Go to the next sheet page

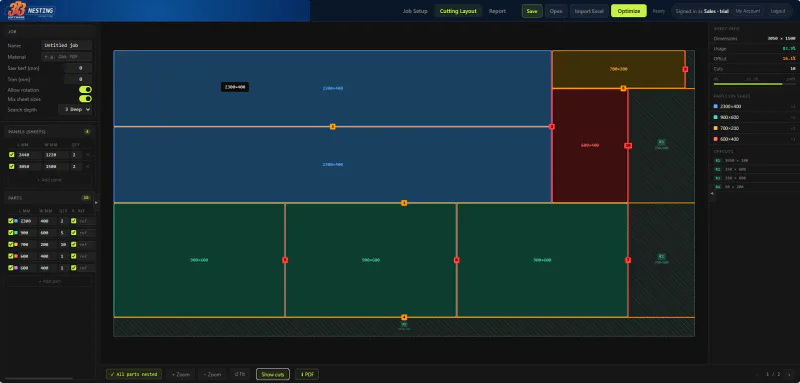pyautogui.click(x=788, y=374)
